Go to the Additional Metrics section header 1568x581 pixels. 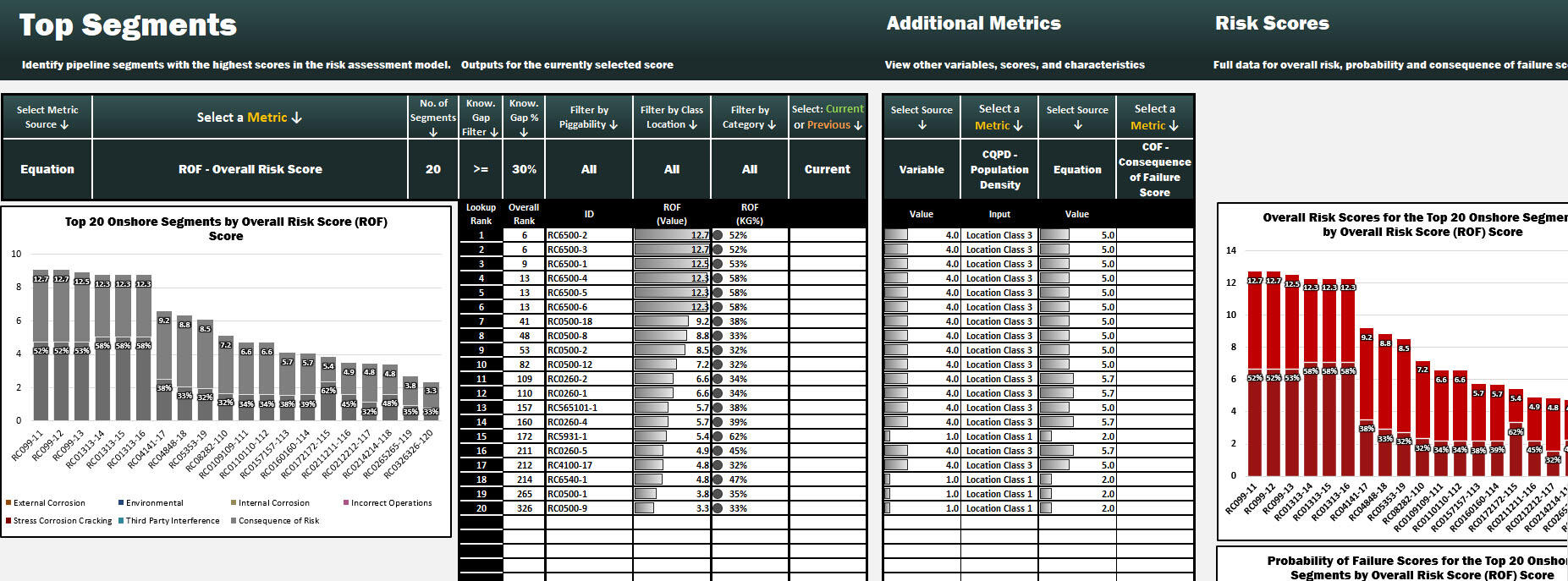(973, 24)
